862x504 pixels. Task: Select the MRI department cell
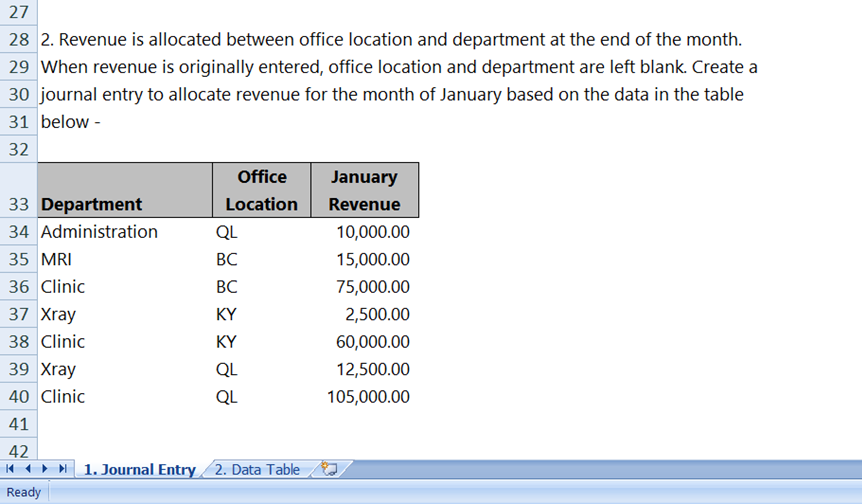pyautogui.click(x=125, y=259)
